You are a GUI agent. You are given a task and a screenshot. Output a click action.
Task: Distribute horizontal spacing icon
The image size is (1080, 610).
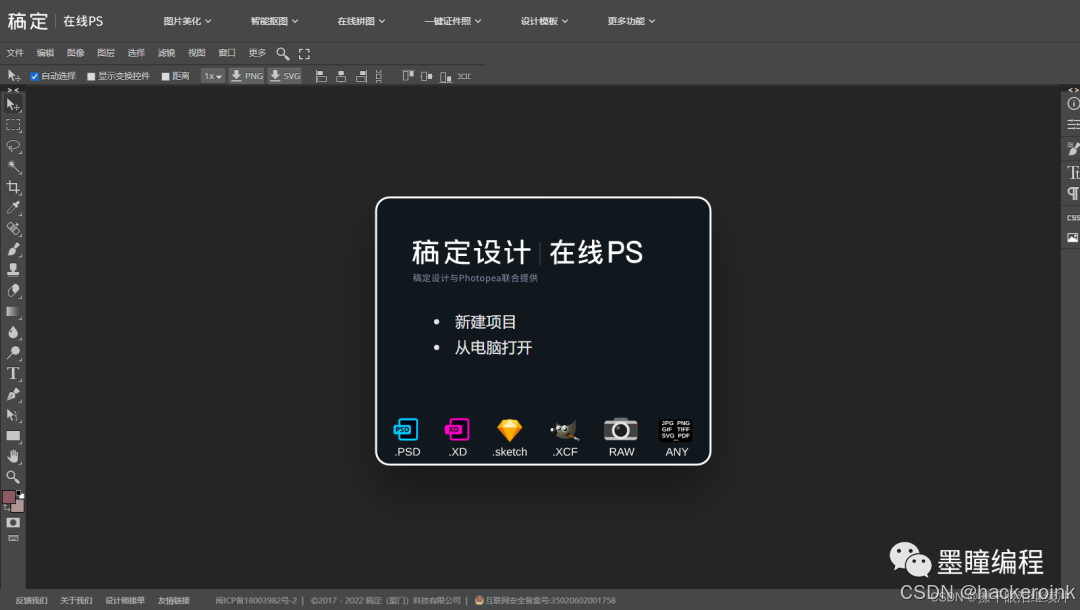coord(465,76)
